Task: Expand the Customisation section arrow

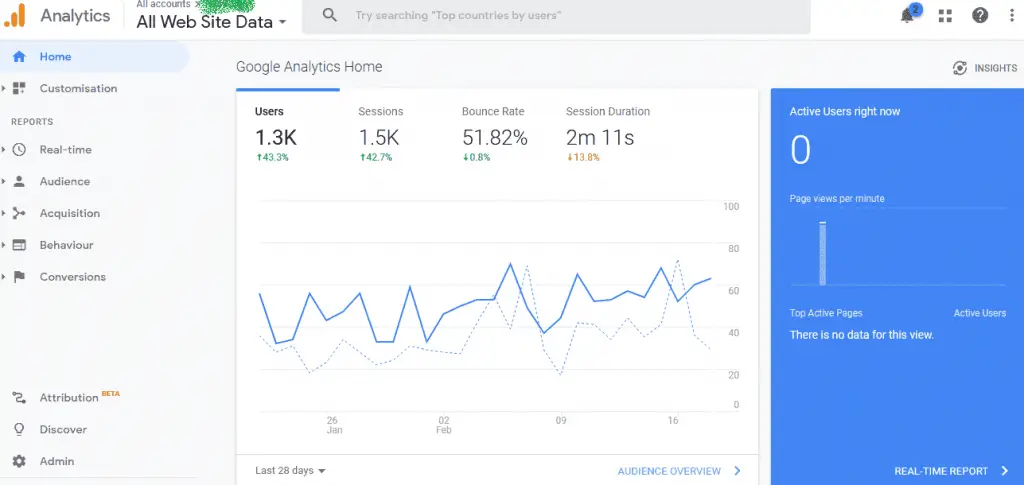Action: [3, 88]
